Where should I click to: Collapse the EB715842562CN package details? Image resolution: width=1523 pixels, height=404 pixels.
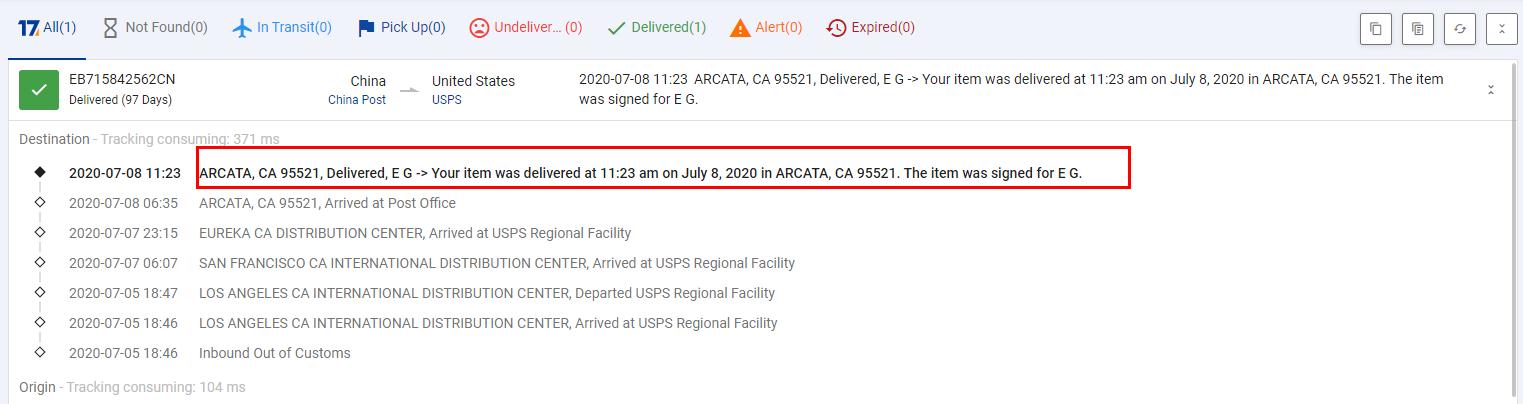[x=1491, y=90]
